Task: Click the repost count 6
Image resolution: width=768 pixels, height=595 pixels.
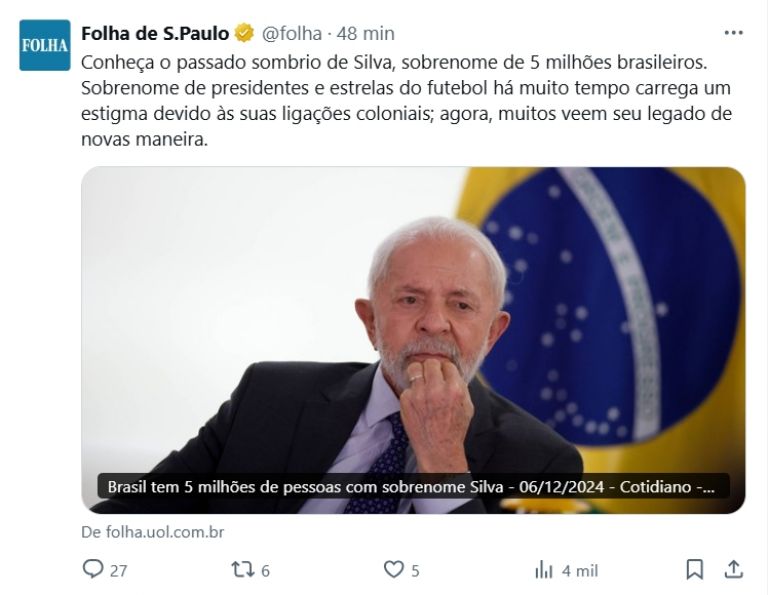Action: pyautogui.click(x=265, y=571)
